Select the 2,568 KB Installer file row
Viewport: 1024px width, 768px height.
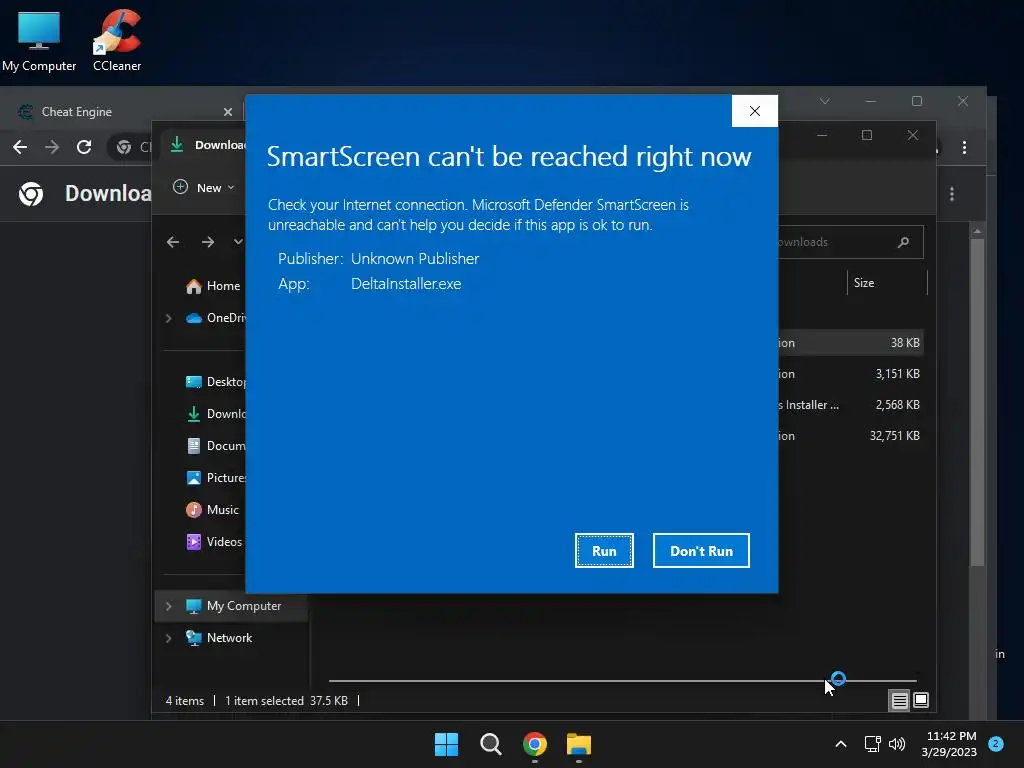[x=850, y=405]
